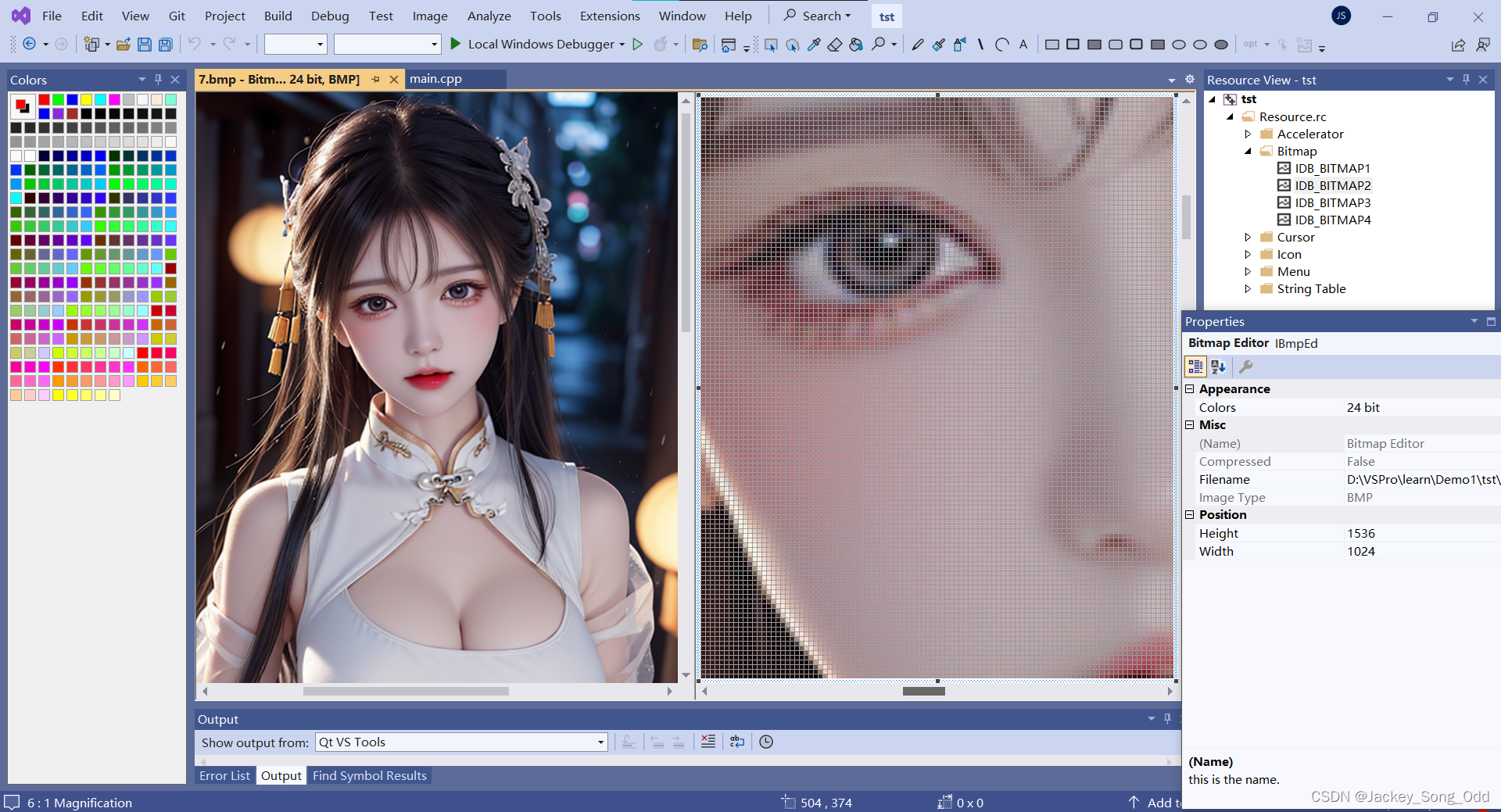
Task: Select IDB_BITMAP1 resource
Action: (1331, 168)
